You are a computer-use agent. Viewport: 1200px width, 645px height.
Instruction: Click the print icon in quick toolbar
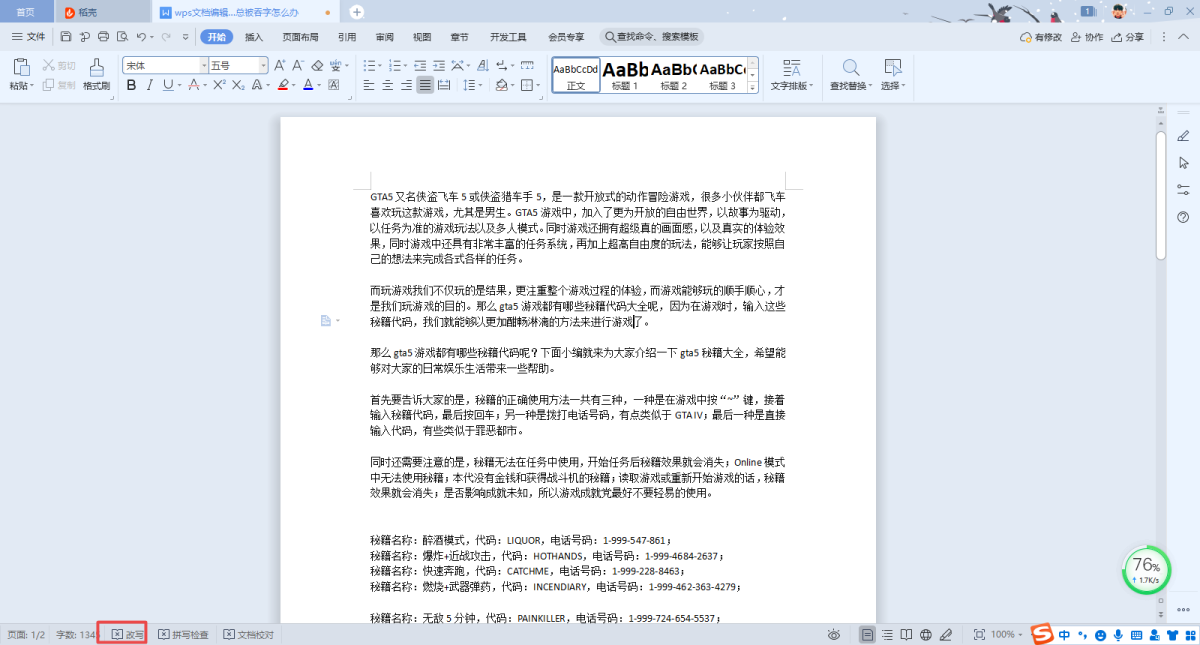click(103, 37)
